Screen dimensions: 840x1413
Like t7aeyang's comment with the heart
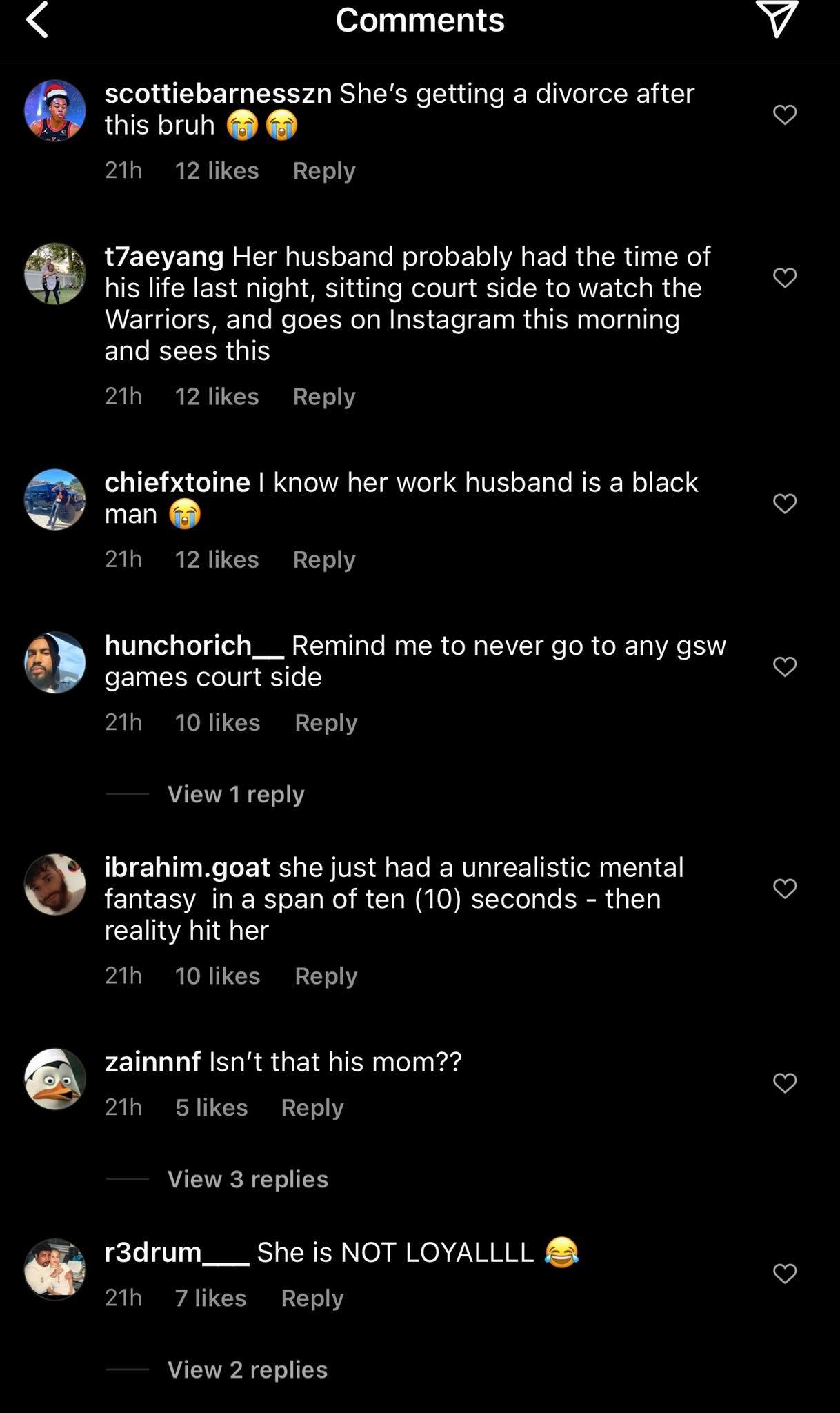coord(785,277)
